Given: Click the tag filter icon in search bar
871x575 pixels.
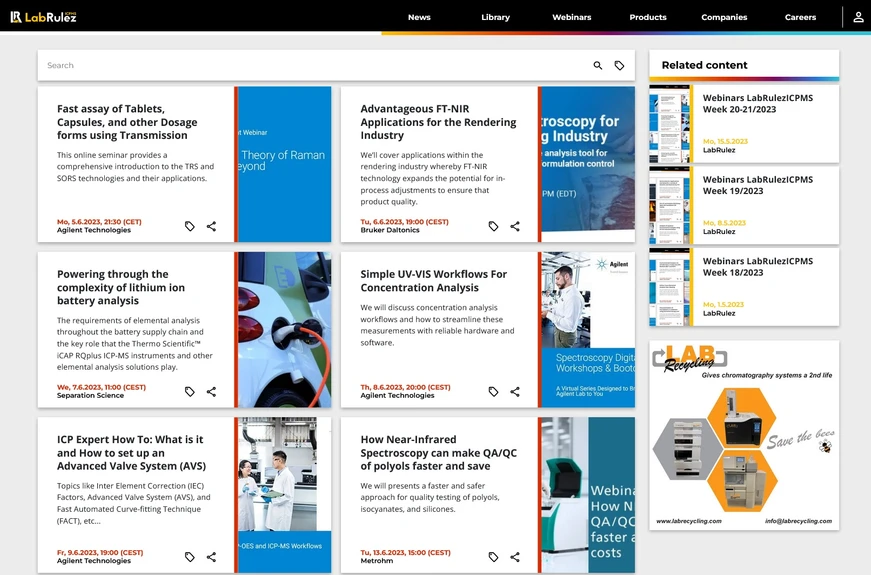Looking at the screenshot, I should [x=619, y=66].
